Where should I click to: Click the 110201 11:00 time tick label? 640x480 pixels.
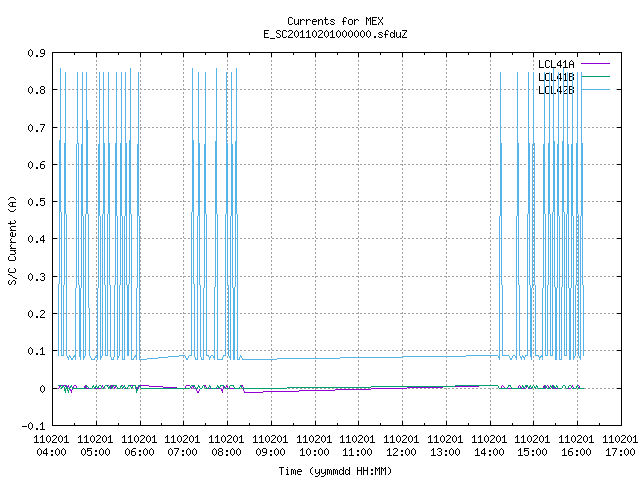point(358,446)
